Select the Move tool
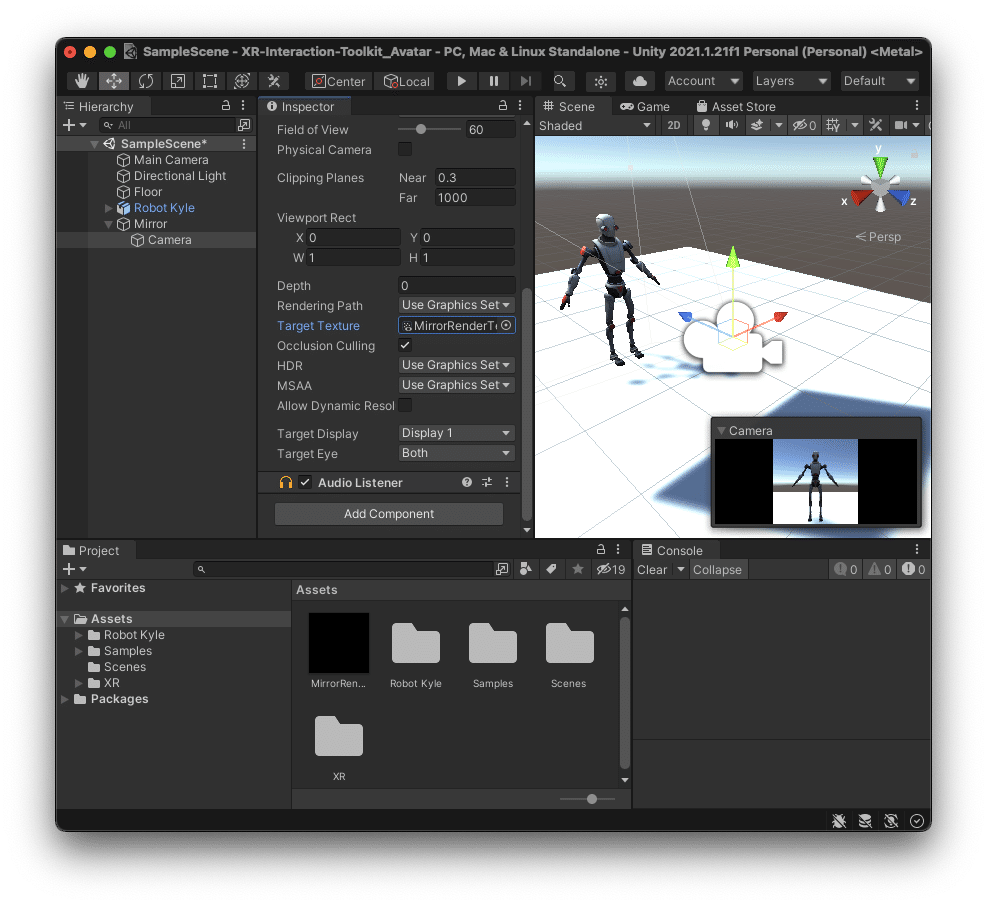This screenshot has height=905, width=987. click(114, 81)
